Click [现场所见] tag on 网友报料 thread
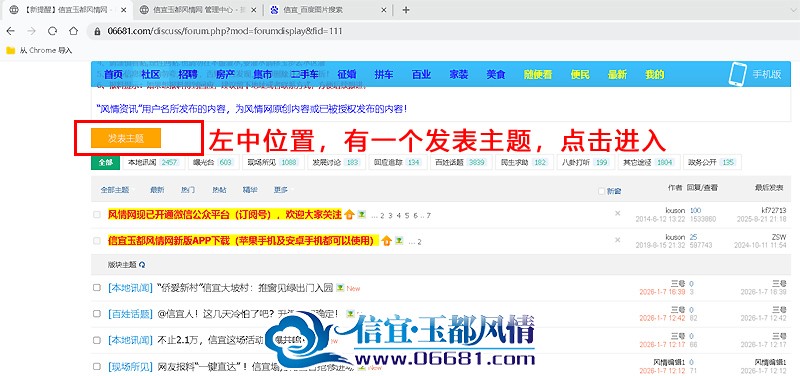800x376 pixels. coord(130,366)
